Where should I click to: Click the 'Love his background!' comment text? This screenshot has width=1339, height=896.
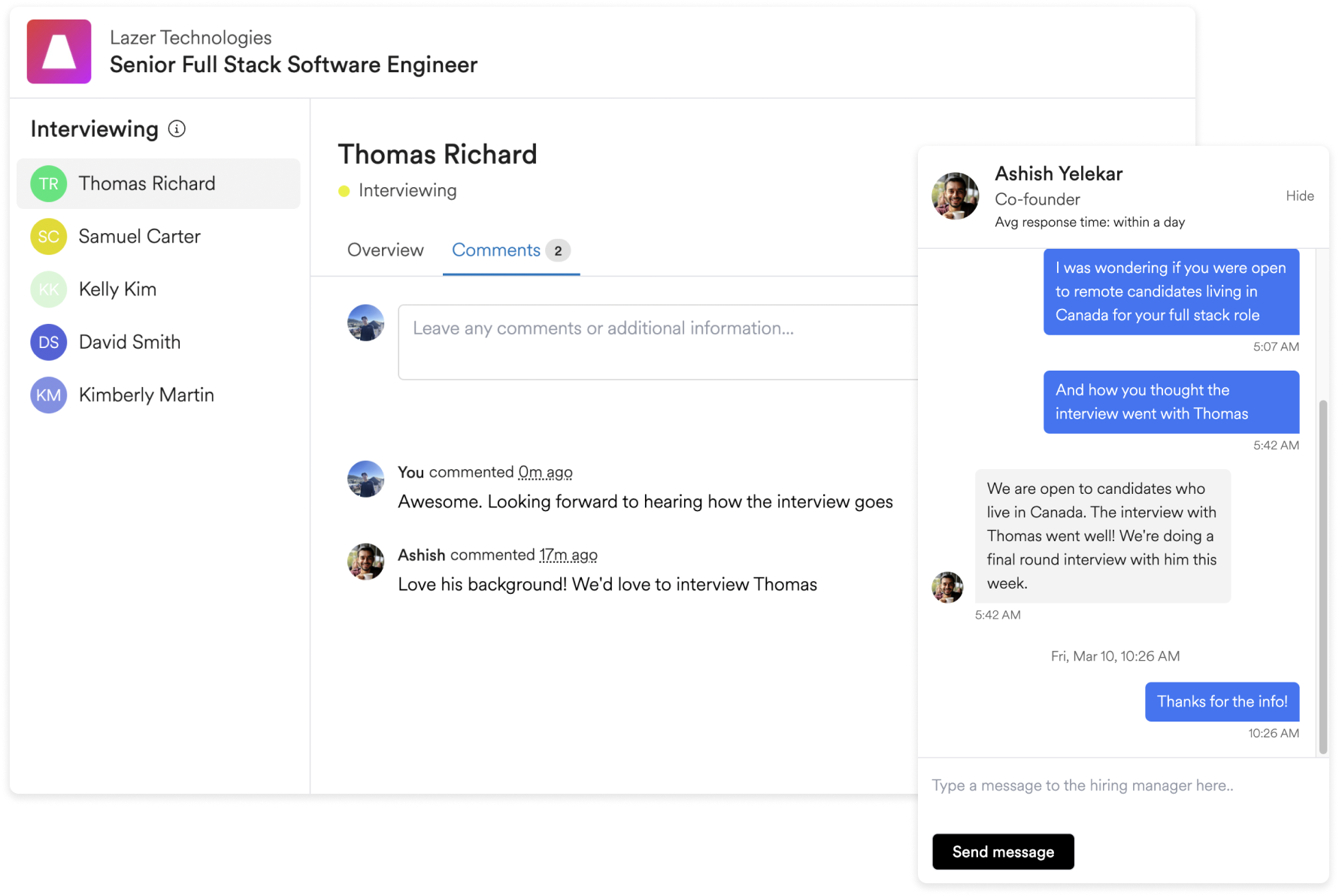click(607, 585)
